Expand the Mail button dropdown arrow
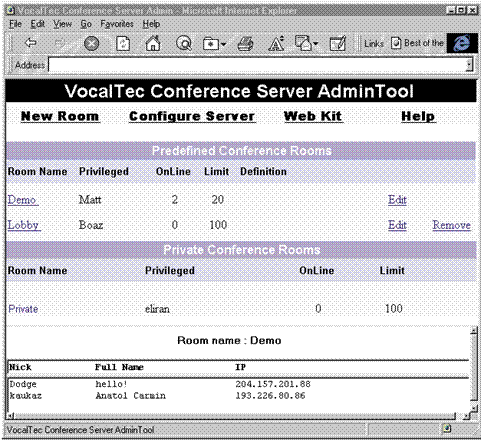The image size is (481, 440). 315,44
